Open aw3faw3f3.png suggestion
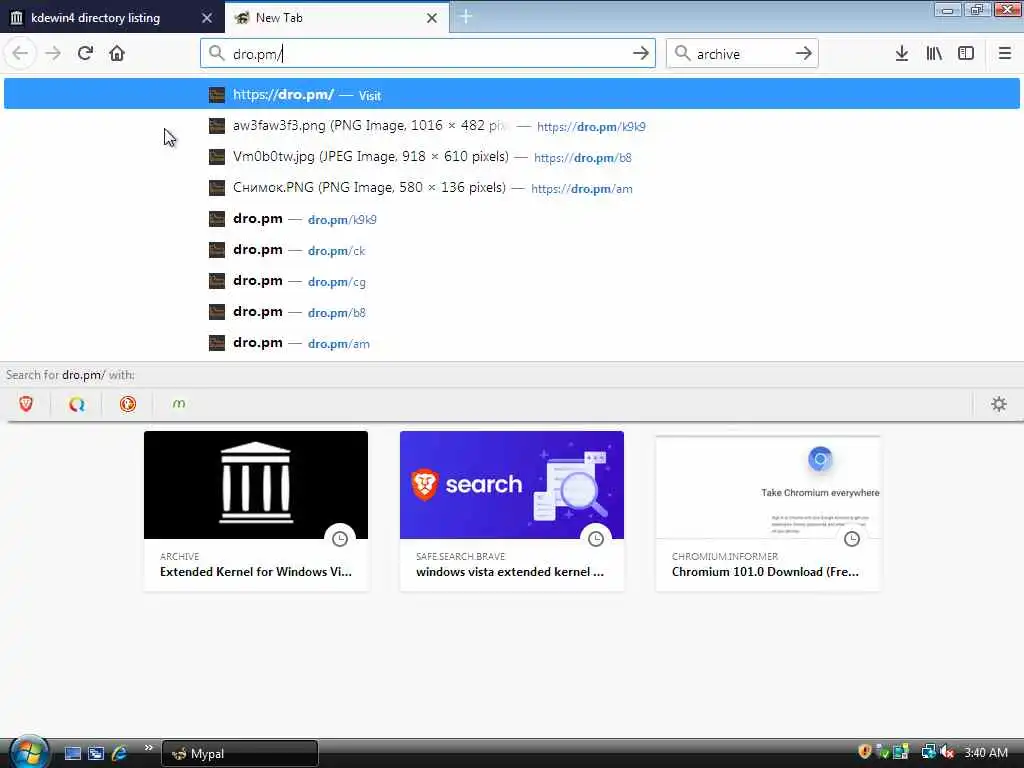The width and height of the screenshot is (1024, 768). coord(511,125)
